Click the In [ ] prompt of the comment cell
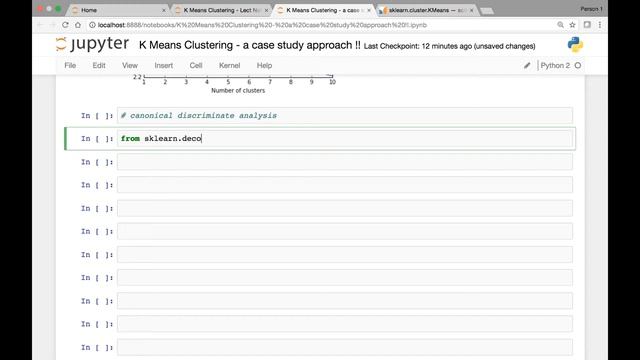 [x=97, y=116]
